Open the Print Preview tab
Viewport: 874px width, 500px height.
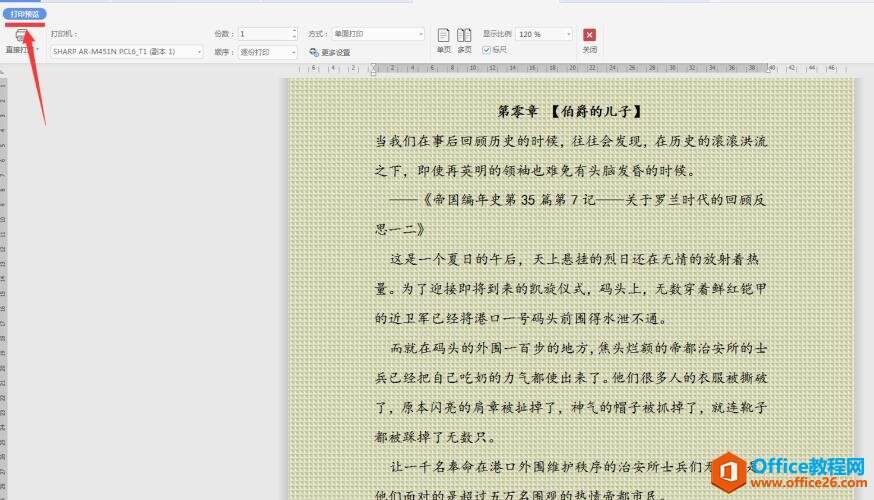[x=25, y=13]
